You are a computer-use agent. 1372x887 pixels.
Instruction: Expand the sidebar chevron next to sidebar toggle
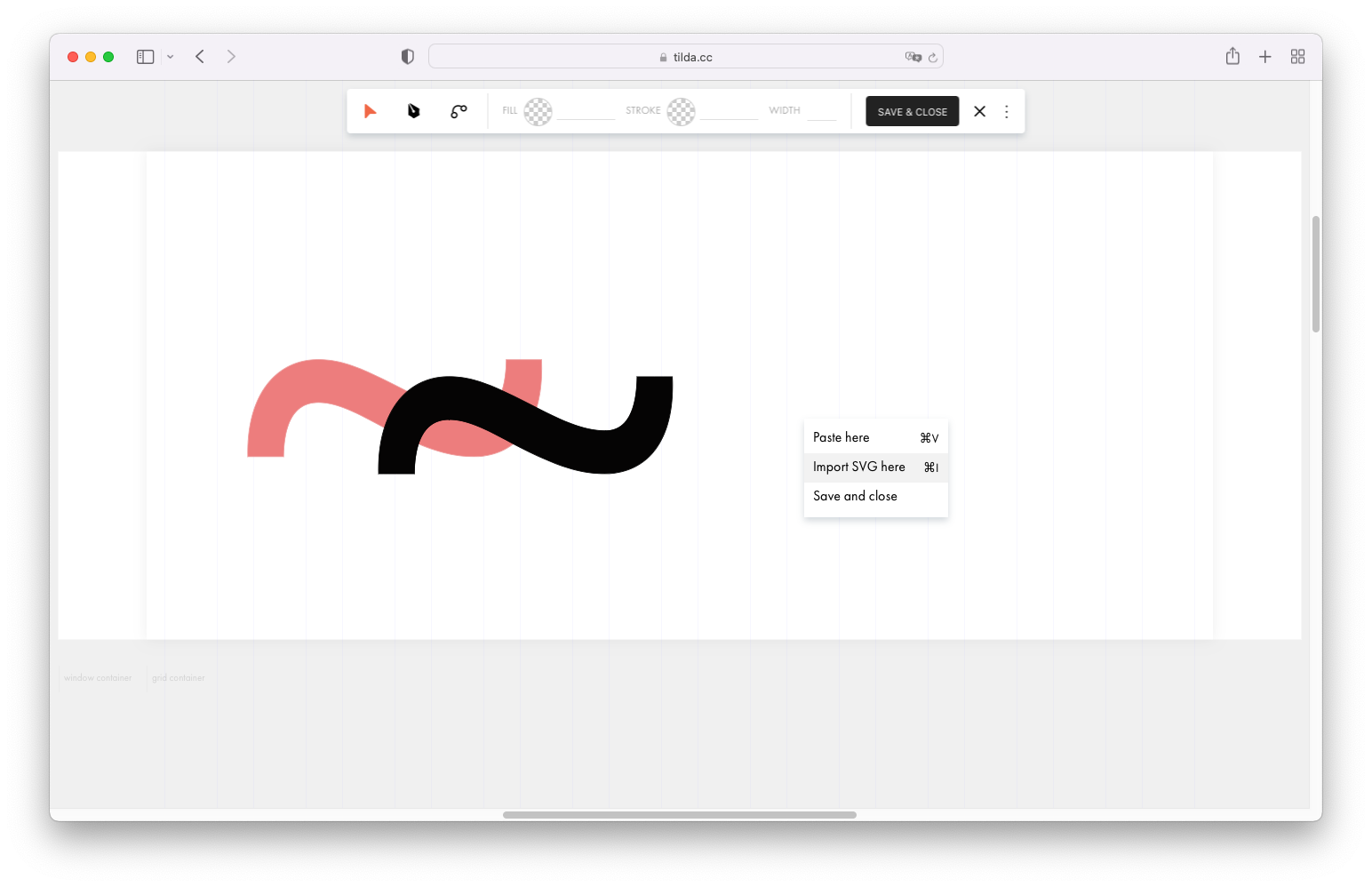171,56
